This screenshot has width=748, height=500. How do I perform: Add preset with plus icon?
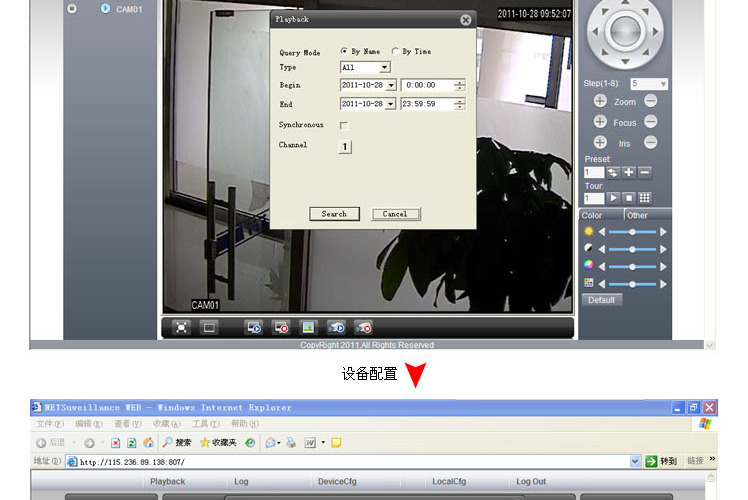coord(629,172)
